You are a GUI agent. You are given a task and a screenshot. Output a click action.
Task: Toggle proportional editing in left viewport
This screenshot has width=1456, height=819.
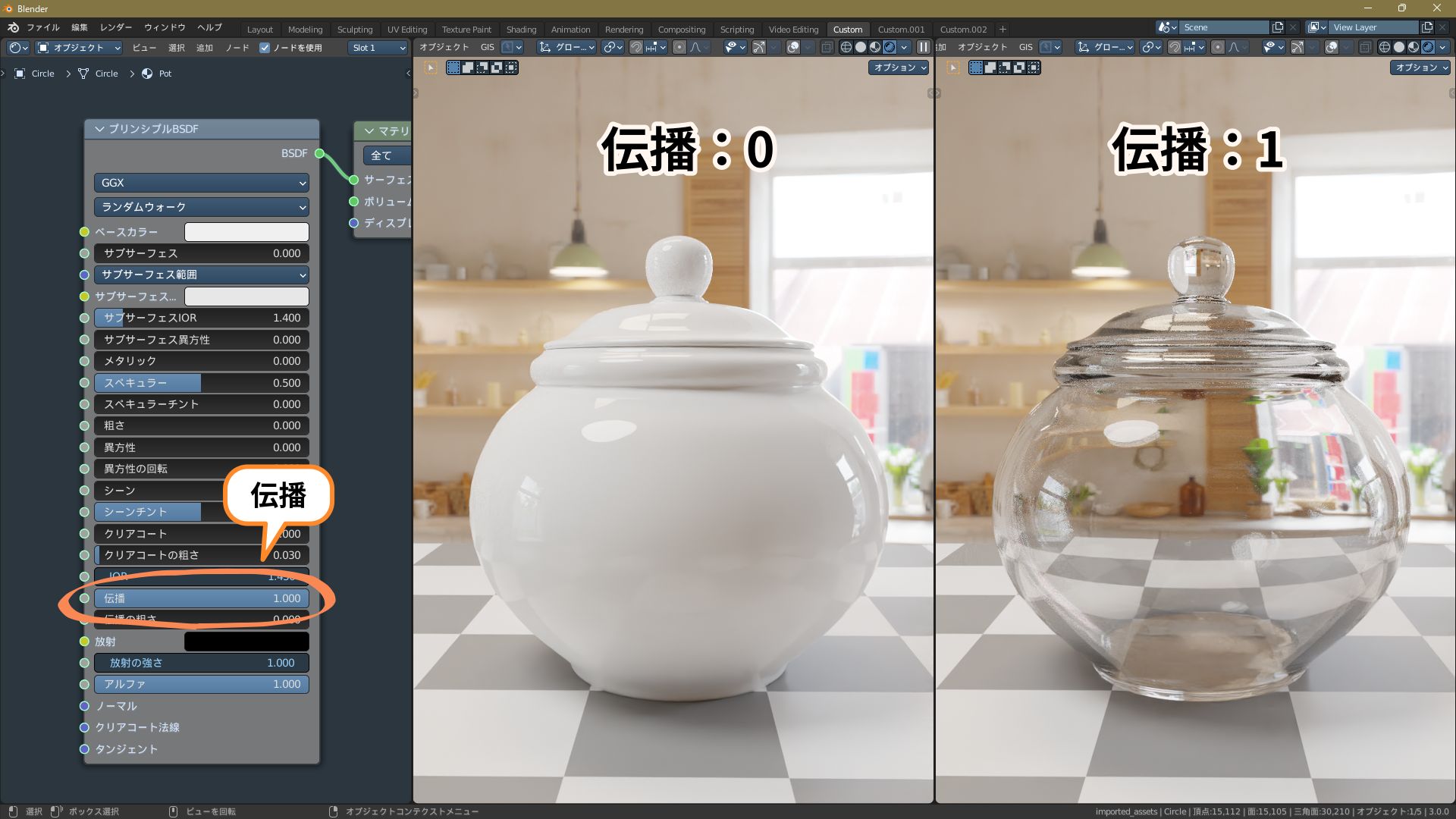679,47
